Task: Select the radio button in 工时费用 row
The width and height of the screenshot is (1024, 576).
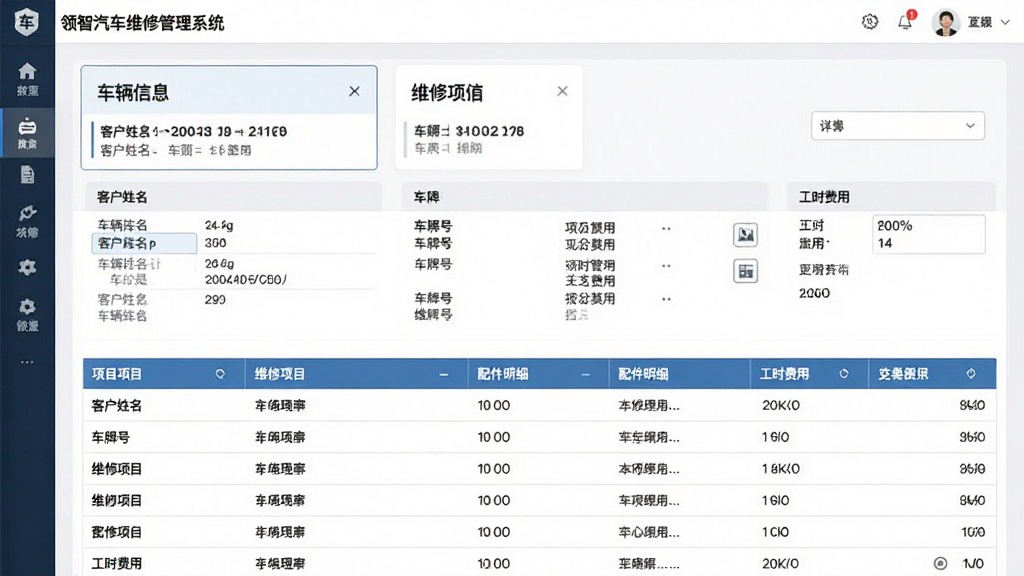Action: point(940,563)
